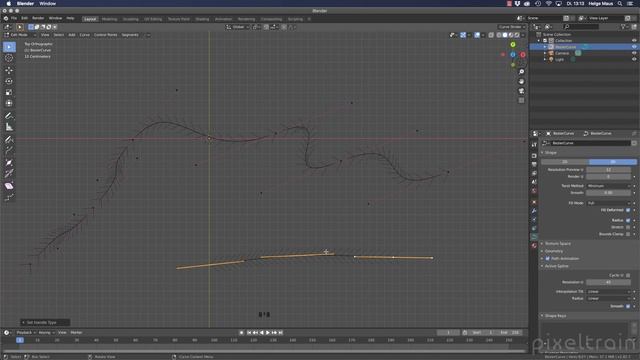Select the Draw curve tool

pos(9,139)
